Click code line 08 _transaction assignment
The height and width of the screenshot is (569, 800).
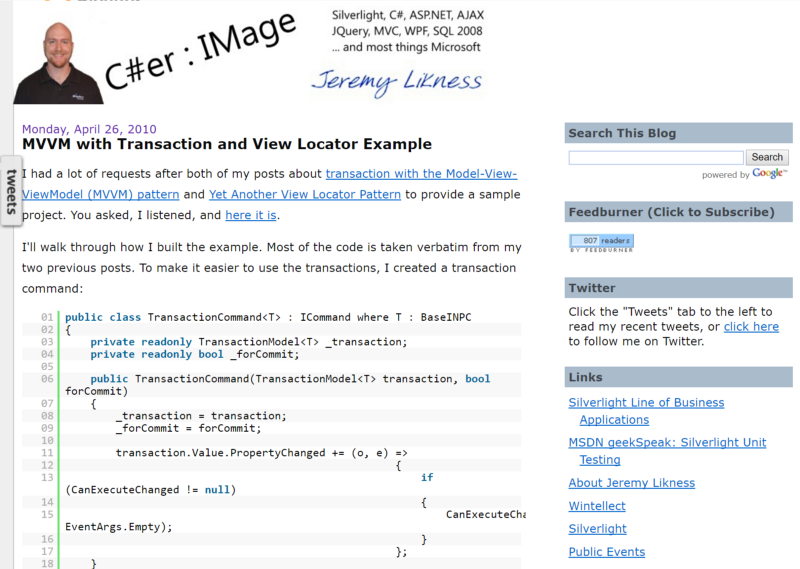(x=201, y=416)
